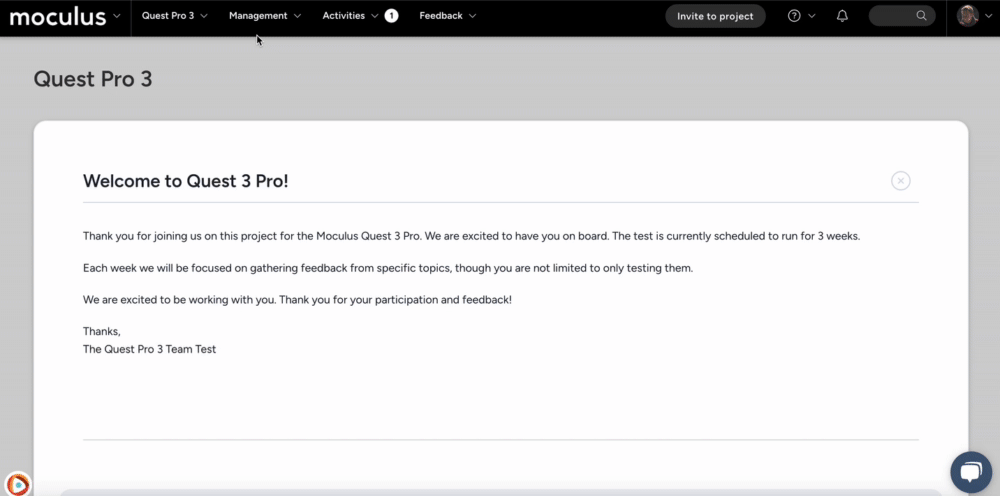Click the paragraph starting 'Thank you for joining us'
This screenshot has height=496, width=1000.
[x=471, y=236]
